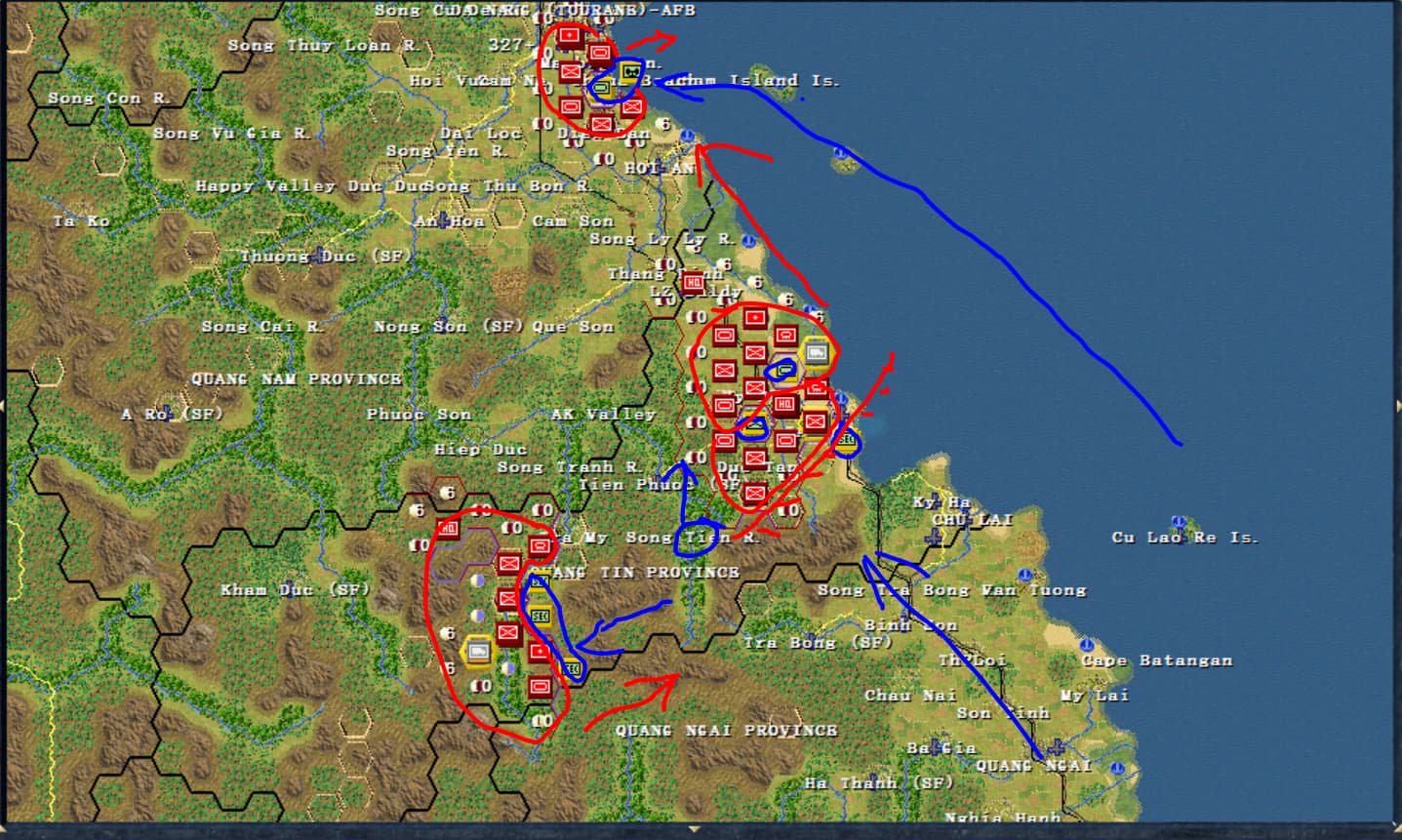Click the anchor icon on the small island off Hoi An
This screenshot has width=1402, height=840.
click(x=840, y=152)
